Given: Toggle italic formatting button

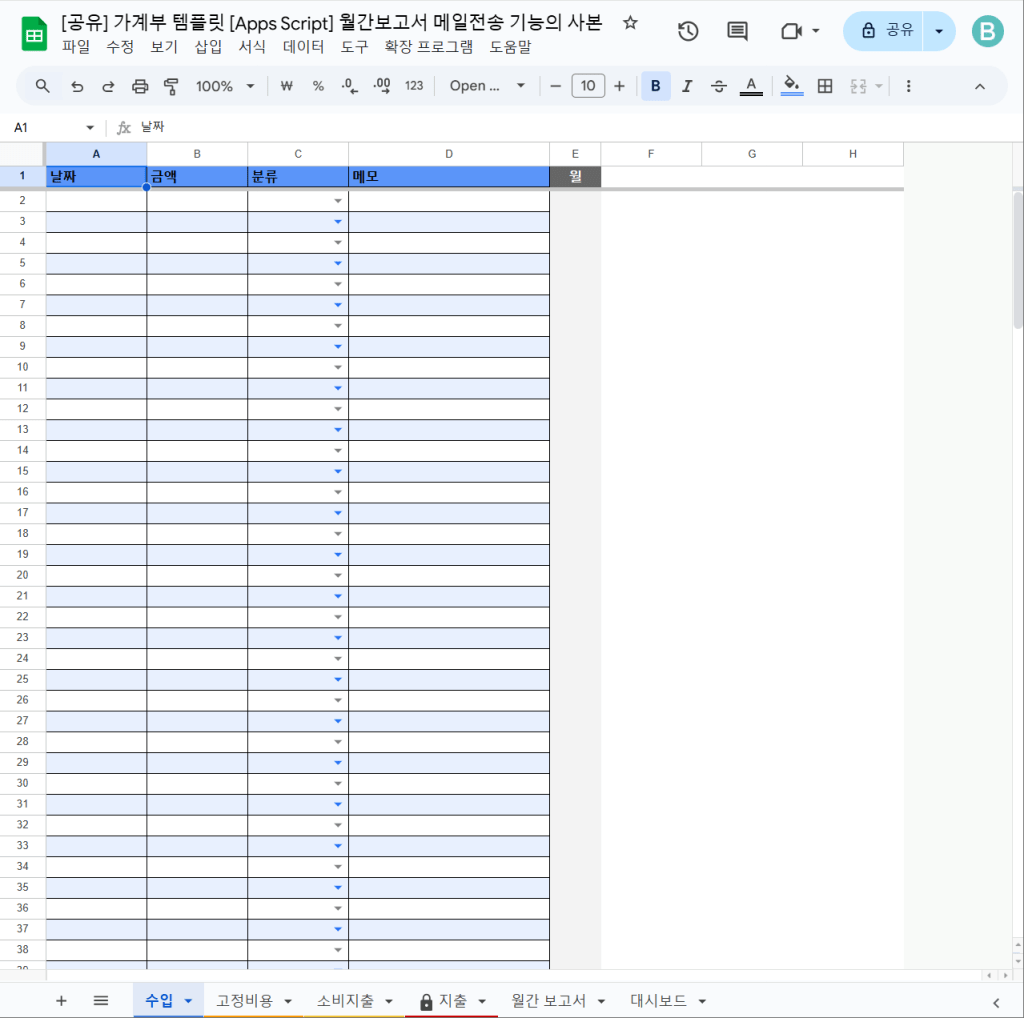Looking at the screenshot, I should pos(687,86).
